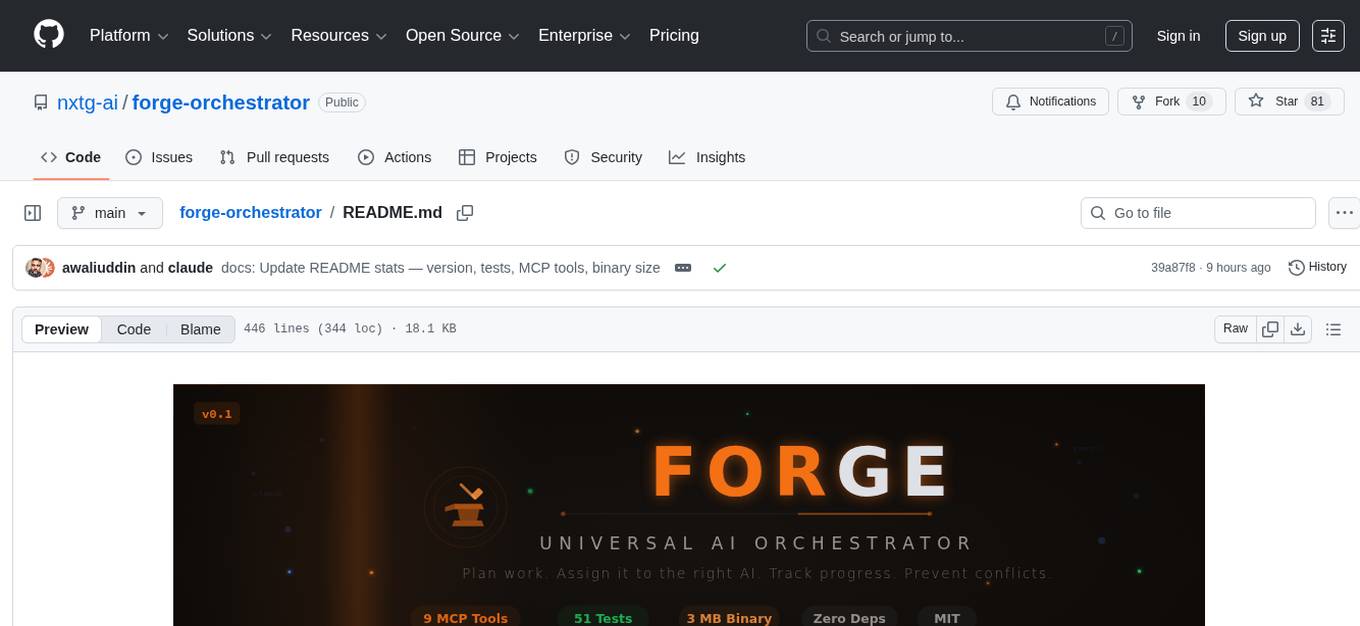Open the README outline icon
The height and width of the screenshot is (626, 1360).
click(x=1334, y=328)
